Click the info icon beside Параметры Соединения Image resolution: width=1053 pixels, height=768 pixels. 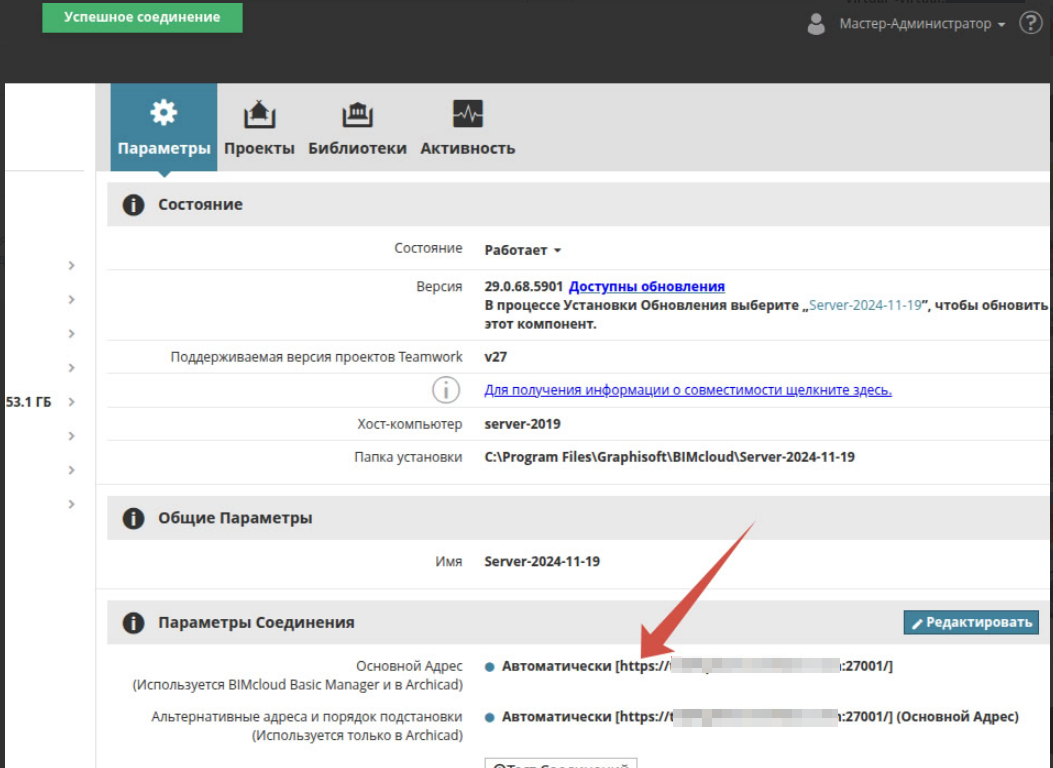coord(132,623)
